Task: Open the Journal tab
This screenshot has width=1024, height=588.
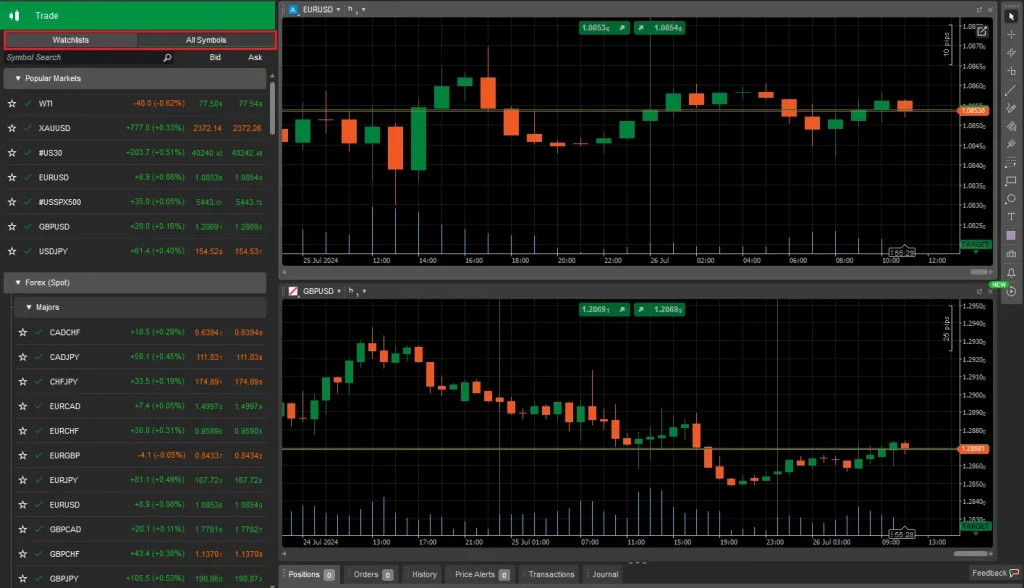Action: point(605,574)
